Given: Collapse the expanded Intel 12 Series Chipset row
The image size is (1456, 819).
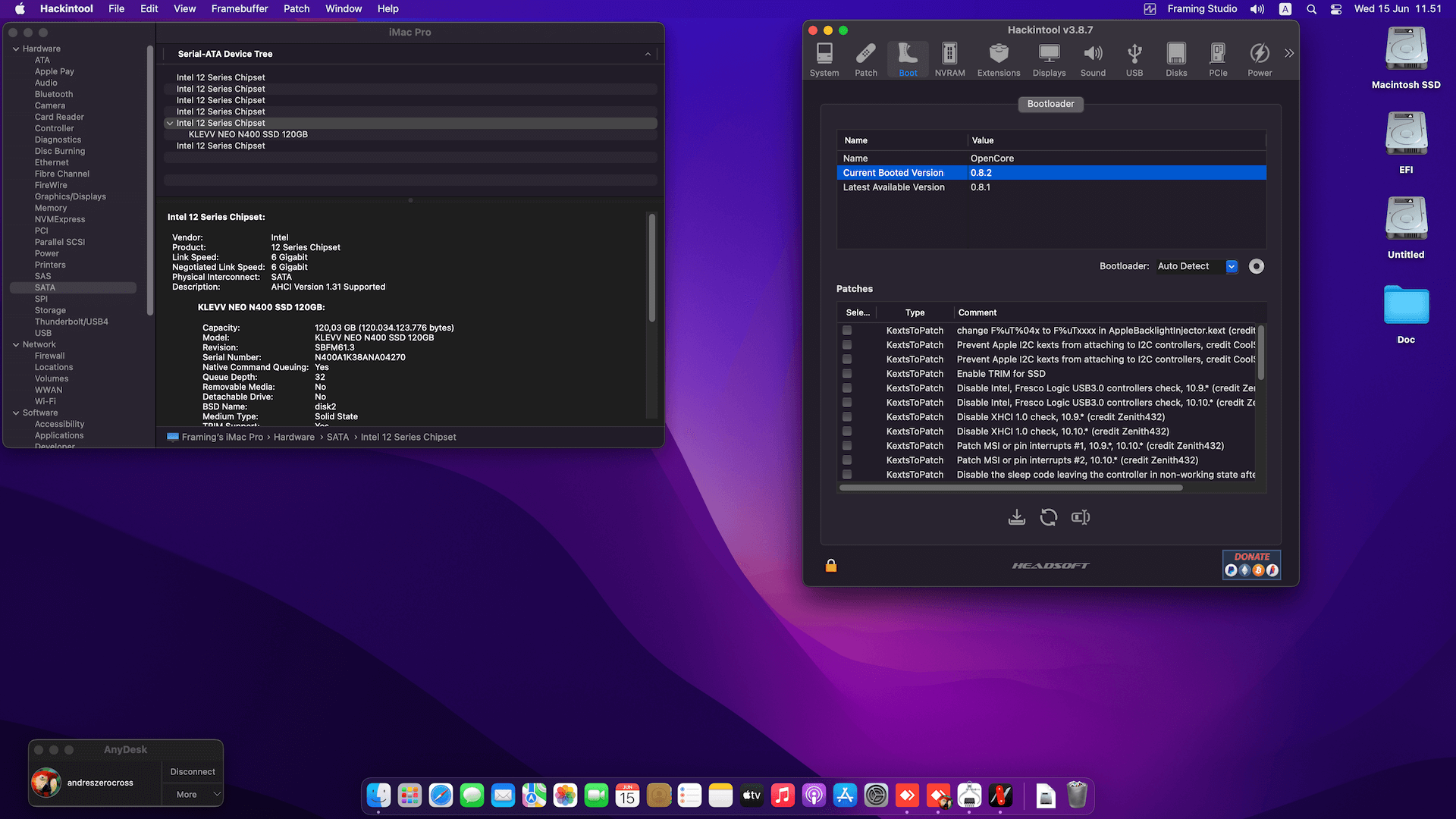Looking at the screenshot, I should click(x=170, y=123).
